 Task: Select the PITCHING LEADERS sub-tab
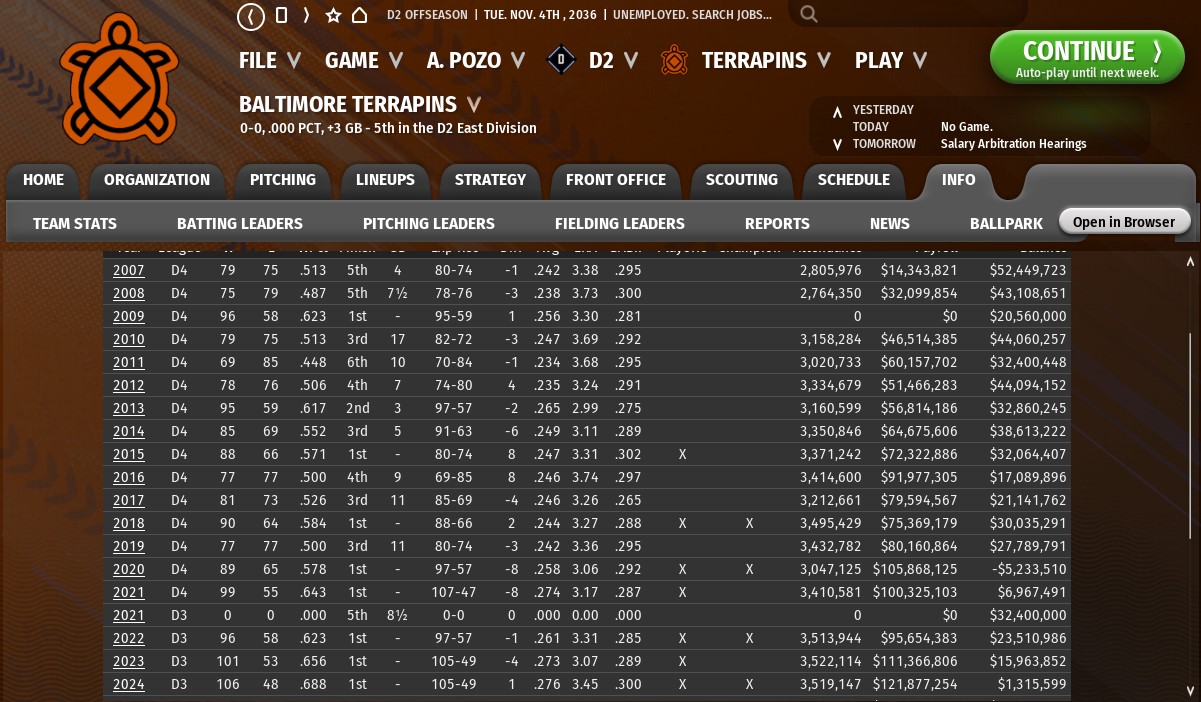click(428, 224)
